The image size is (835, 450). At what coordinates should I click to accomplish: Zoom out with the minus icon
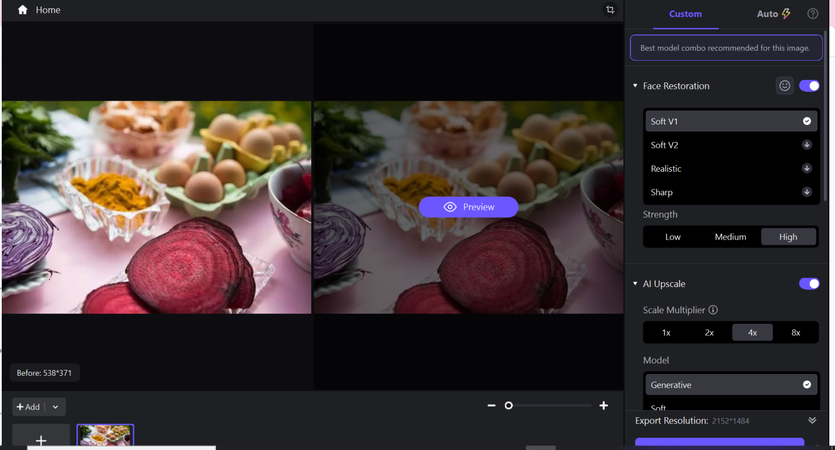click(x=491, y=406)
